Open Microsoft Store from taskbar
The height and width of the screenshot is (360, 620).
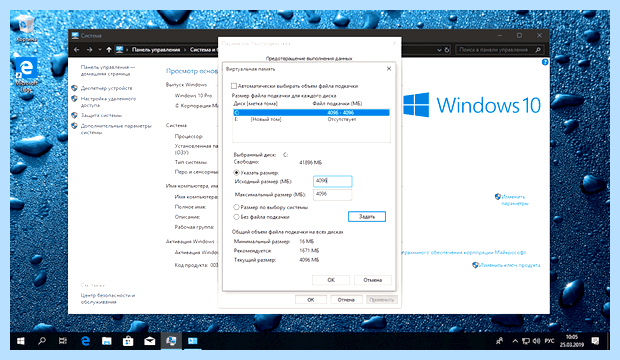click(x=128, y=341)
